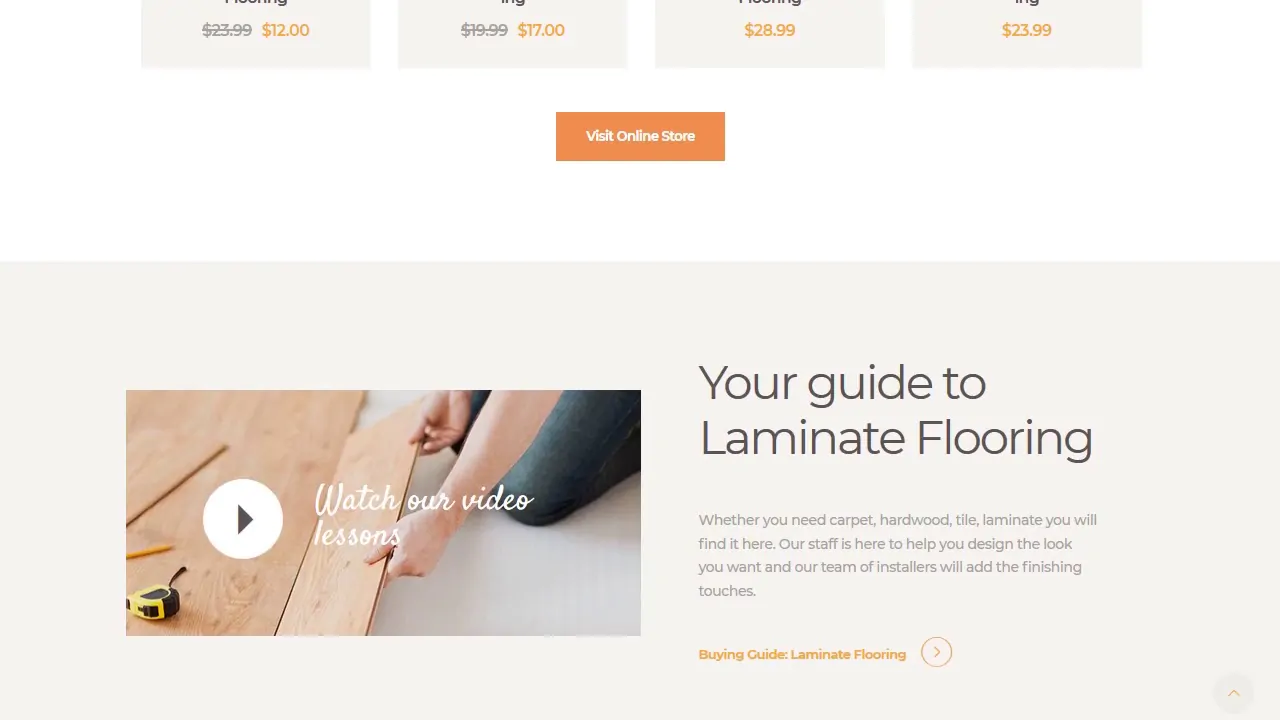Select the $17.00 discounted price
This screenshot has height=720, width=1280.
pos(541,30)
